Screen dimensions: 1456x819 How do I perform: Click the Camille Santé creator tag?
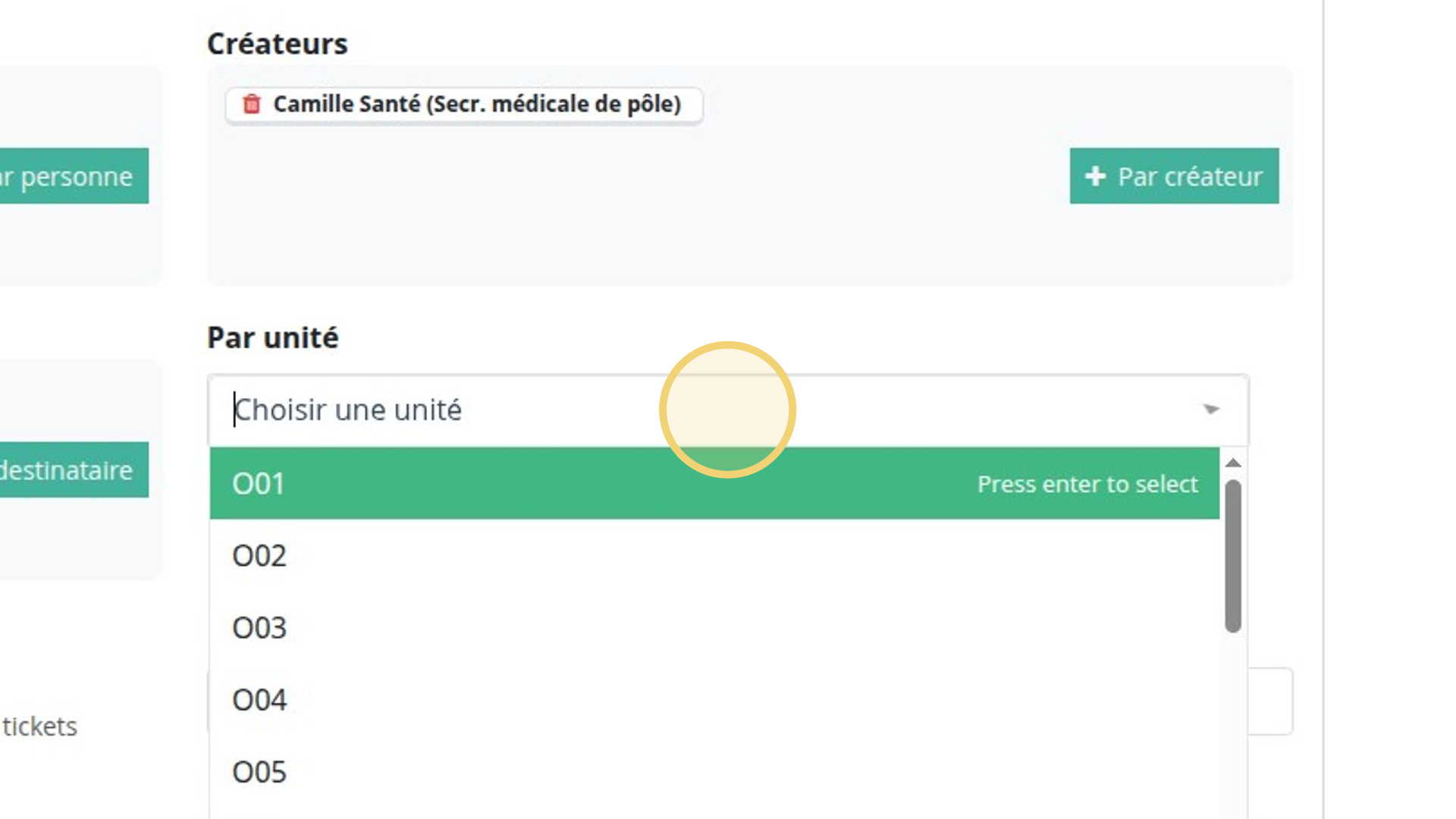click(x=464, y=104)
